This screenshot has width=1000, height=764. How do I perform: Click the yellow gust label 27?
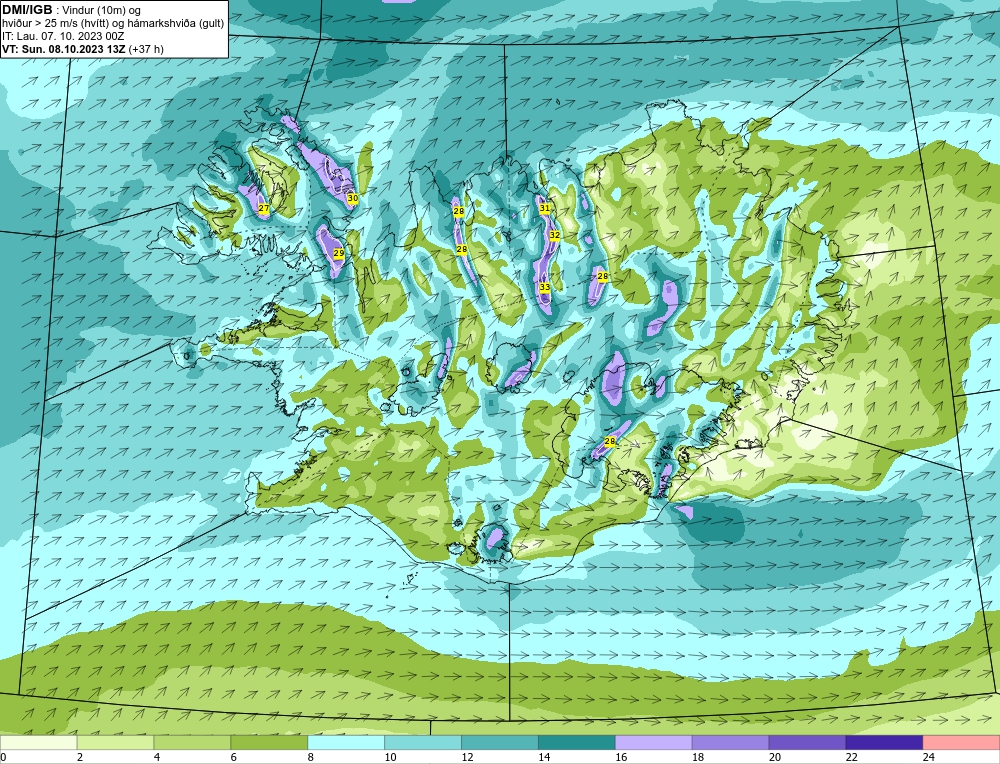264,209
